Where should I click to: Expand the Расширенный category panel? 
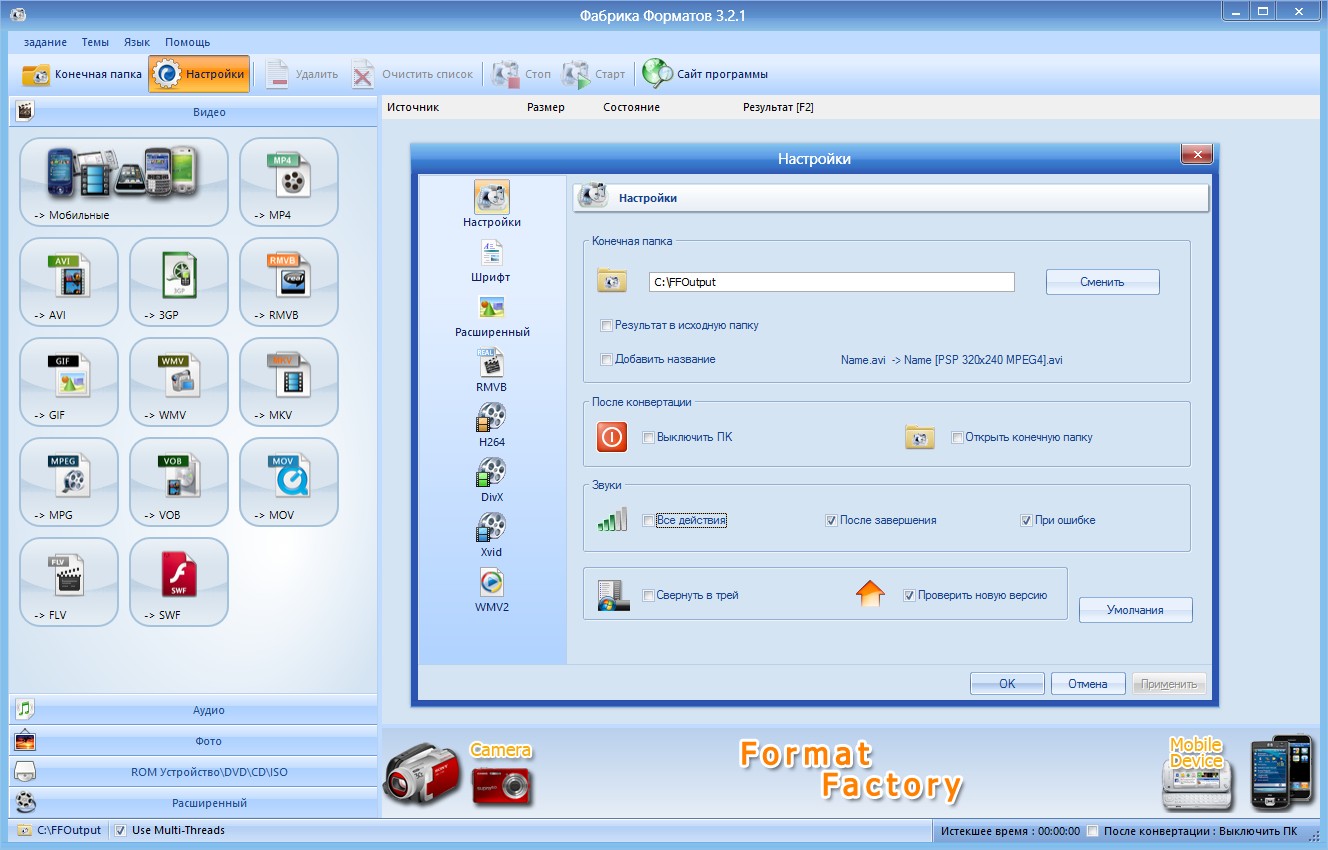(x=193, y=803)
